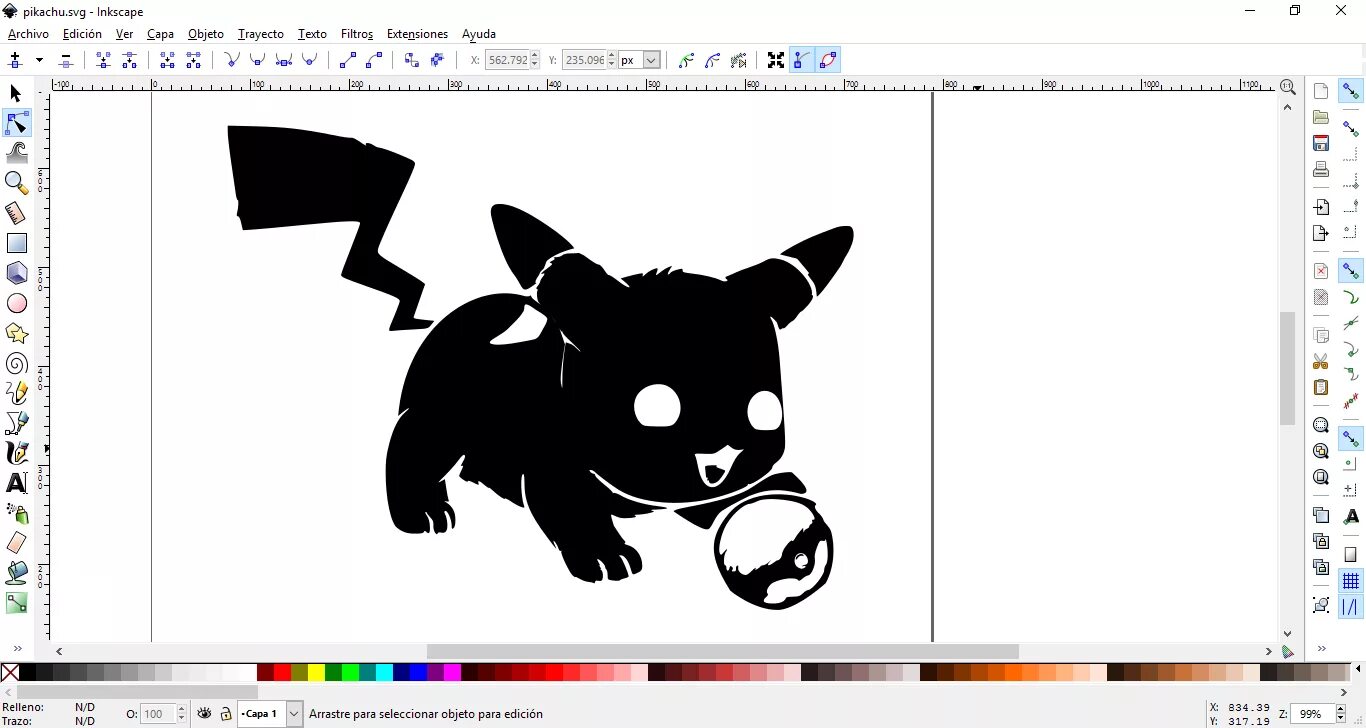
Task: Open the Filtros menu
Action: point(356,34)
